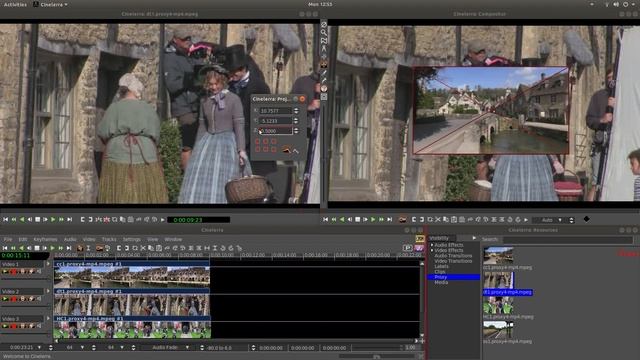Viewport: 640px width, 360px height.
Task: Click the paste icon in Compositor toolbar
Action: tap(454, 220)
